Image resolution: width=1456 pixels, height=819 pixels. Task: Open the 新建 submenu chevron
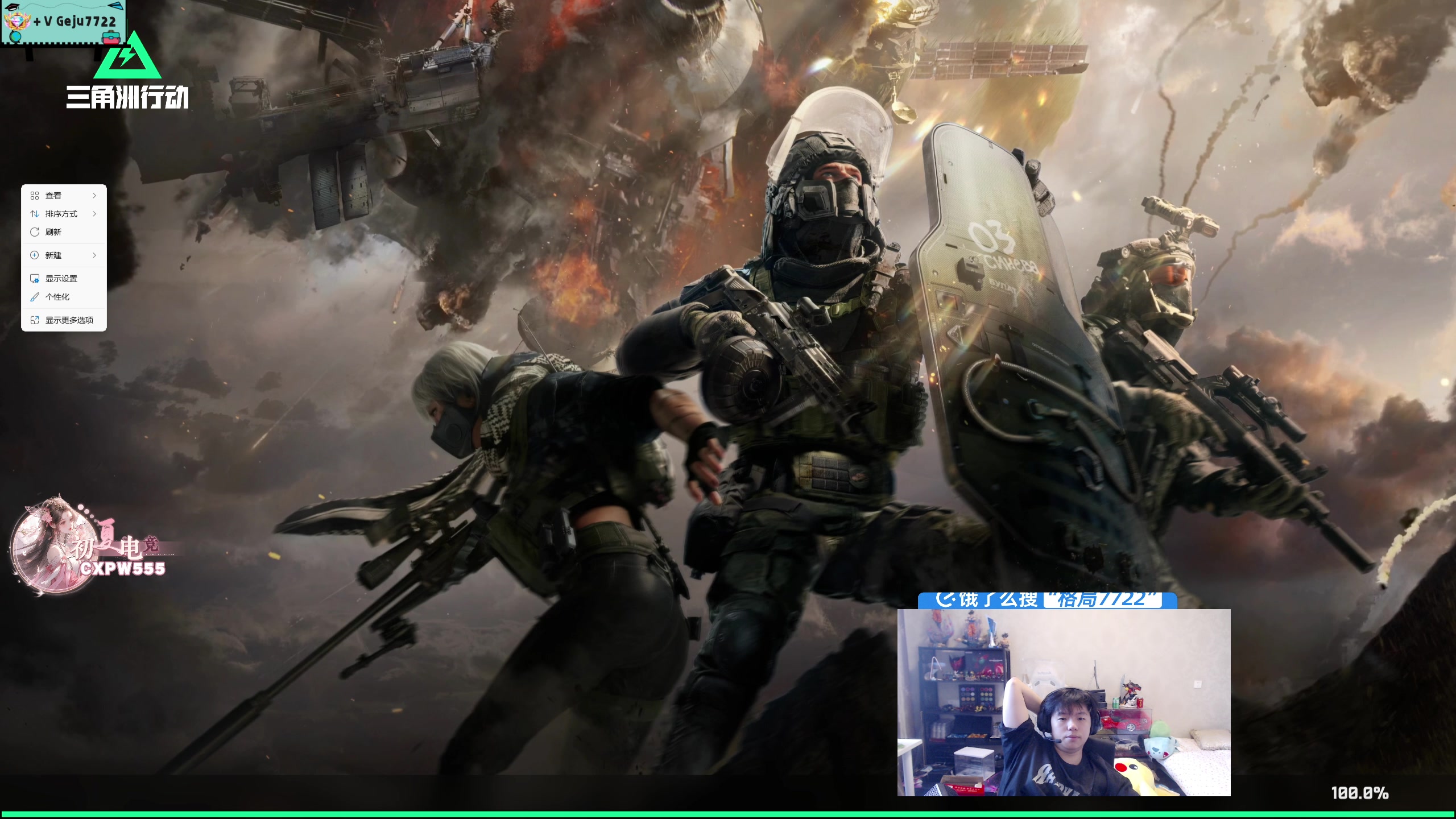tap(94, 255)
